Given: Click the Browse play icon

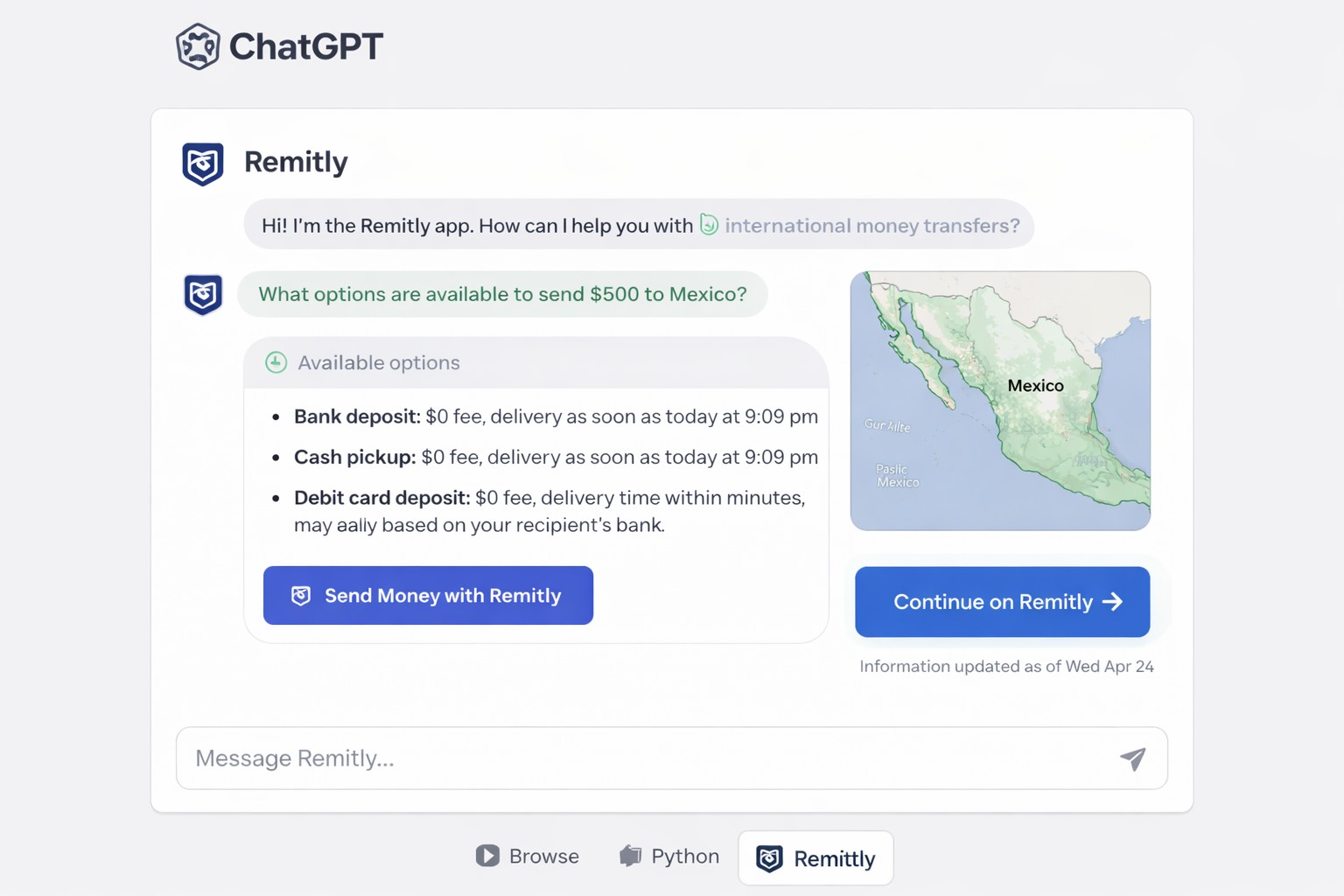Looking at the screenshot, I should tap(487, 856).
